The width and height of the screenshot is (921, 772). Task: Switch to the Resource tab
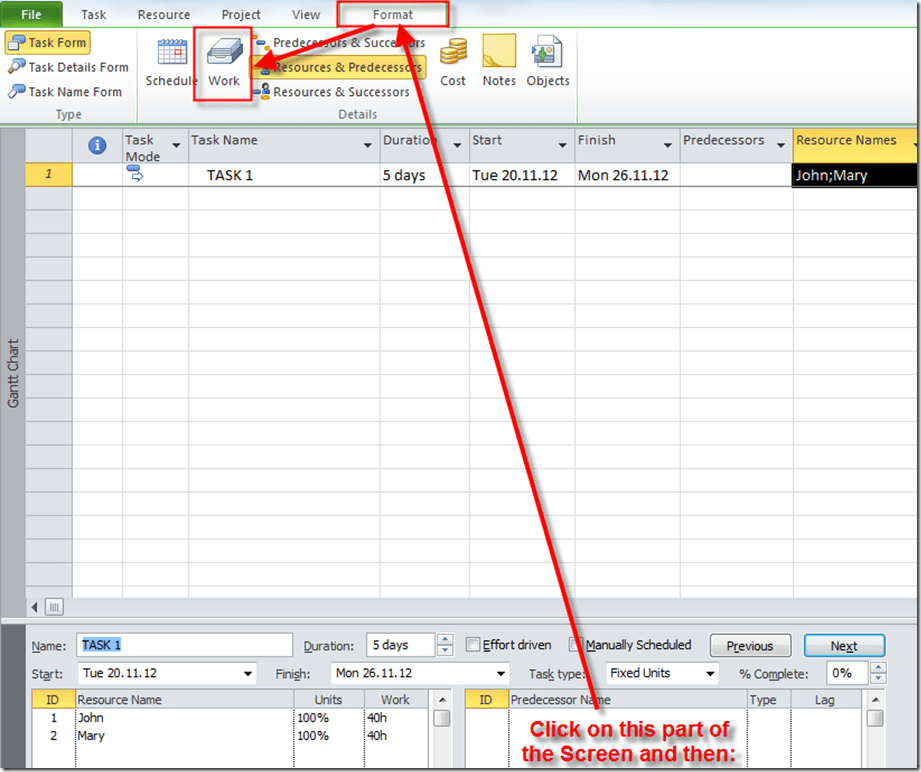tap(164, 15)
